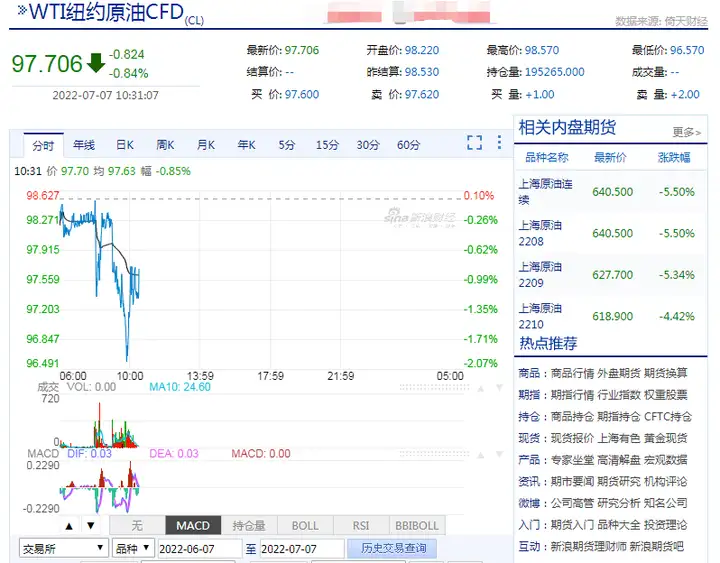Open the 上海原油2209 futures link
This screenshot has height=563, width=720.
click(x=540, y=274)
